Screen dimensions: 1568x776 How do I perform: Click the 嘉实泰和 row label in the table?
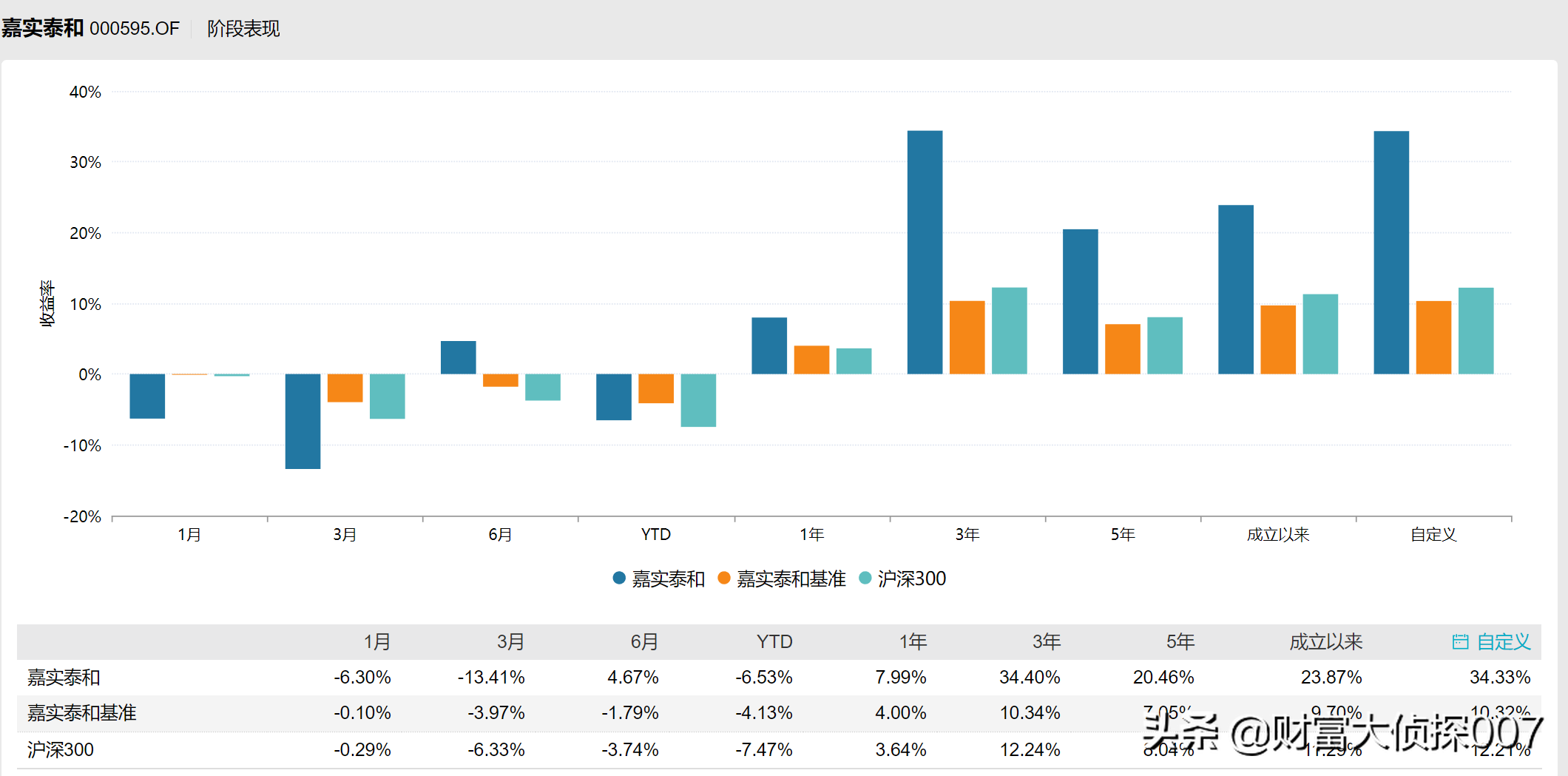coord(64,677)
